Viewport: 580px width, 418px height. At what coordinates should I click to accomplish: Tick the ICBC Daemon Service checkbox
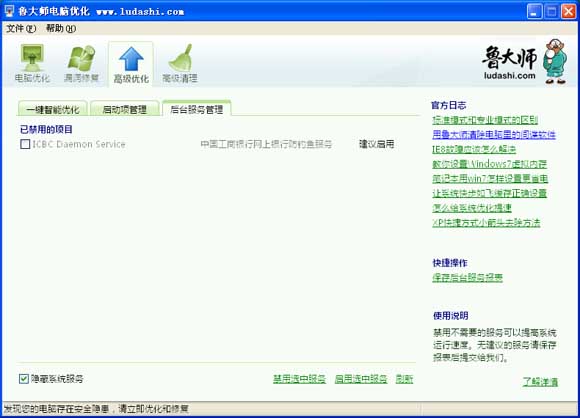pyautogui.click(x=25, y=144)
